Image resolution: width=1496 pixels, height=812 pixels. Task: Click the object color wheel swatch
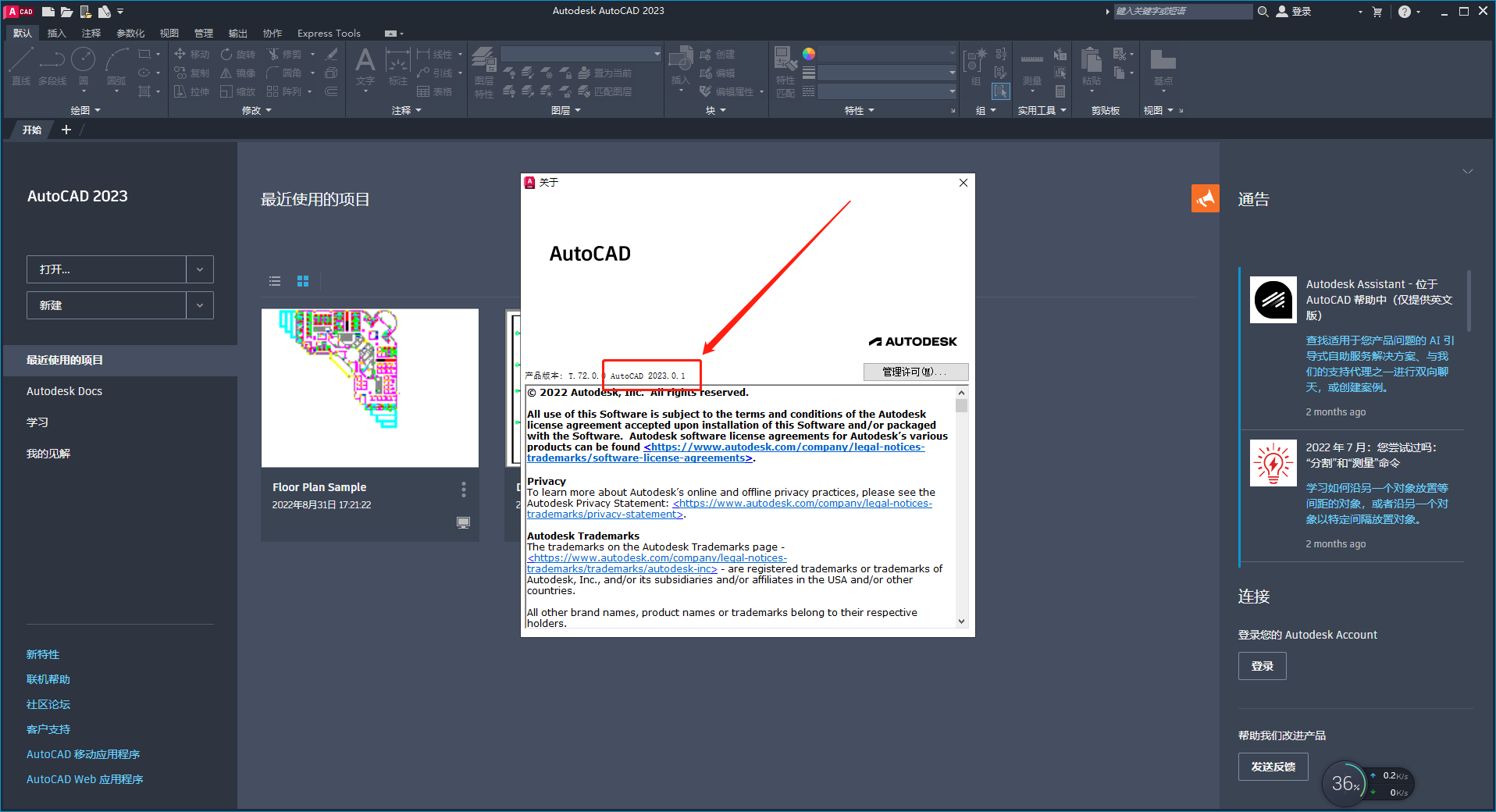pos(809,53)
